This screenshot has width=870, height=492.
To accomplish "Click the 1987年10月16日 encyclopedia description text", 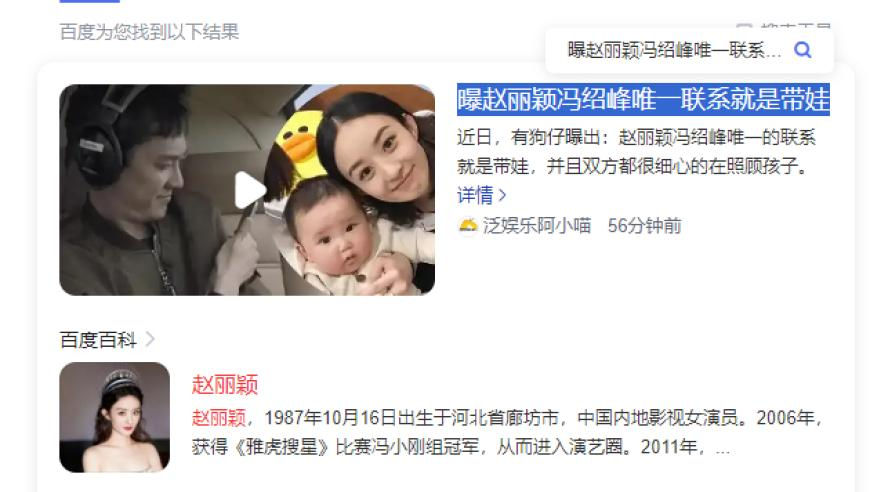I will [508, 432].
